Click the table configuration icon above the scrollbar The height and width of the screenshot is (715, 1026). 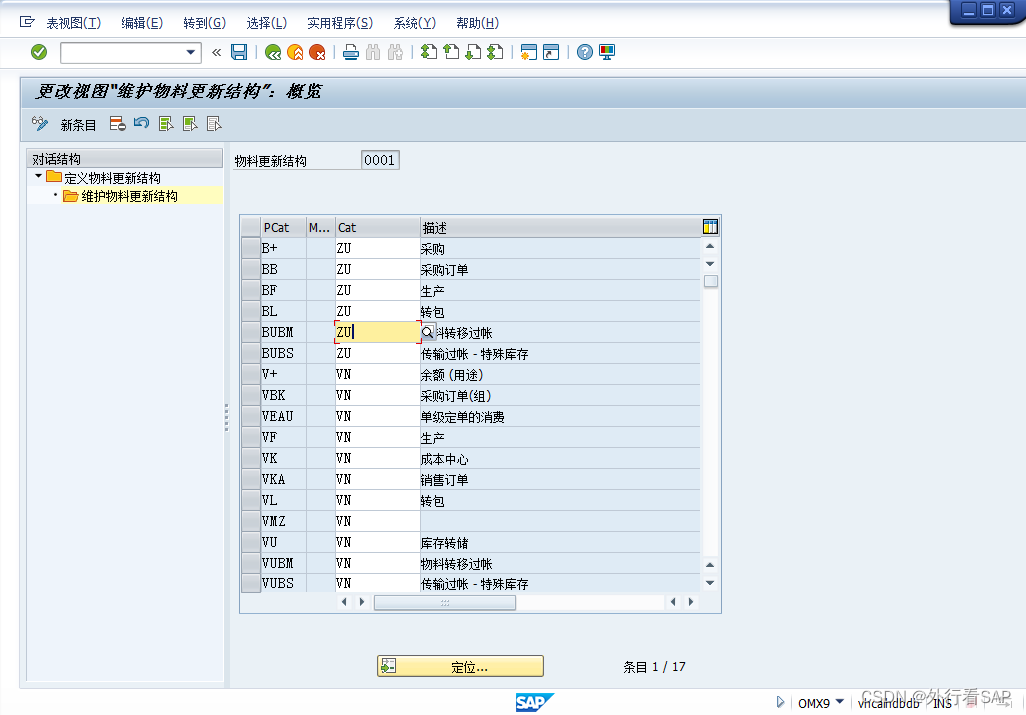(710, 227)
